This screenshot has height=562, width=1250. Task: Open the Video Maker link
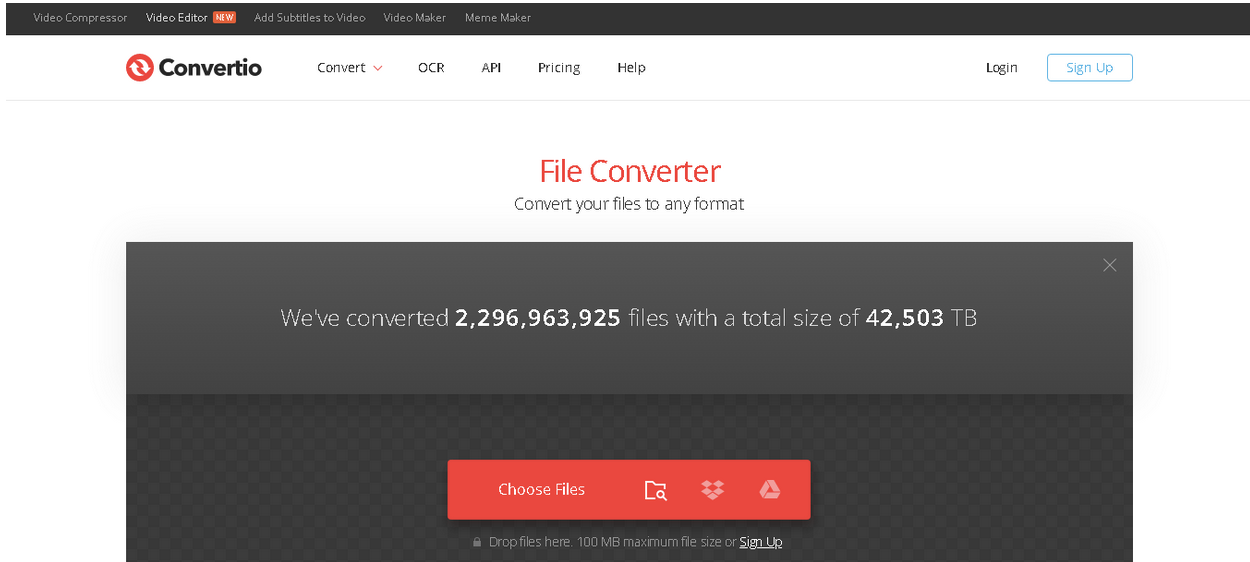pos(414,18)
